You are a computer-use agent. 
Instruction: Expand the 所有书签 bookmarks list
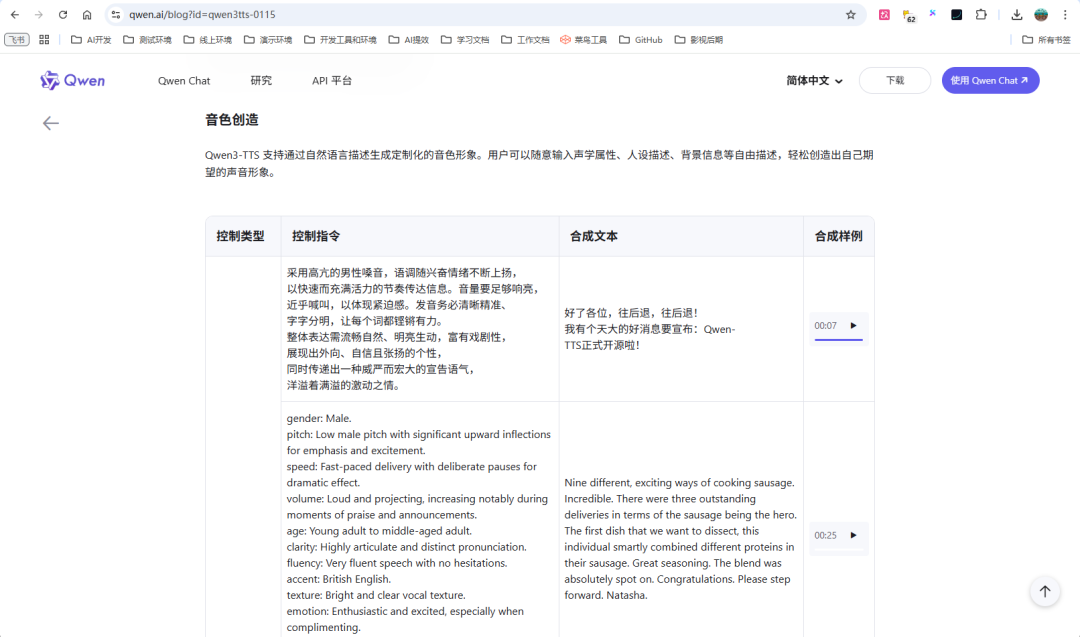tap(1043, 39)
